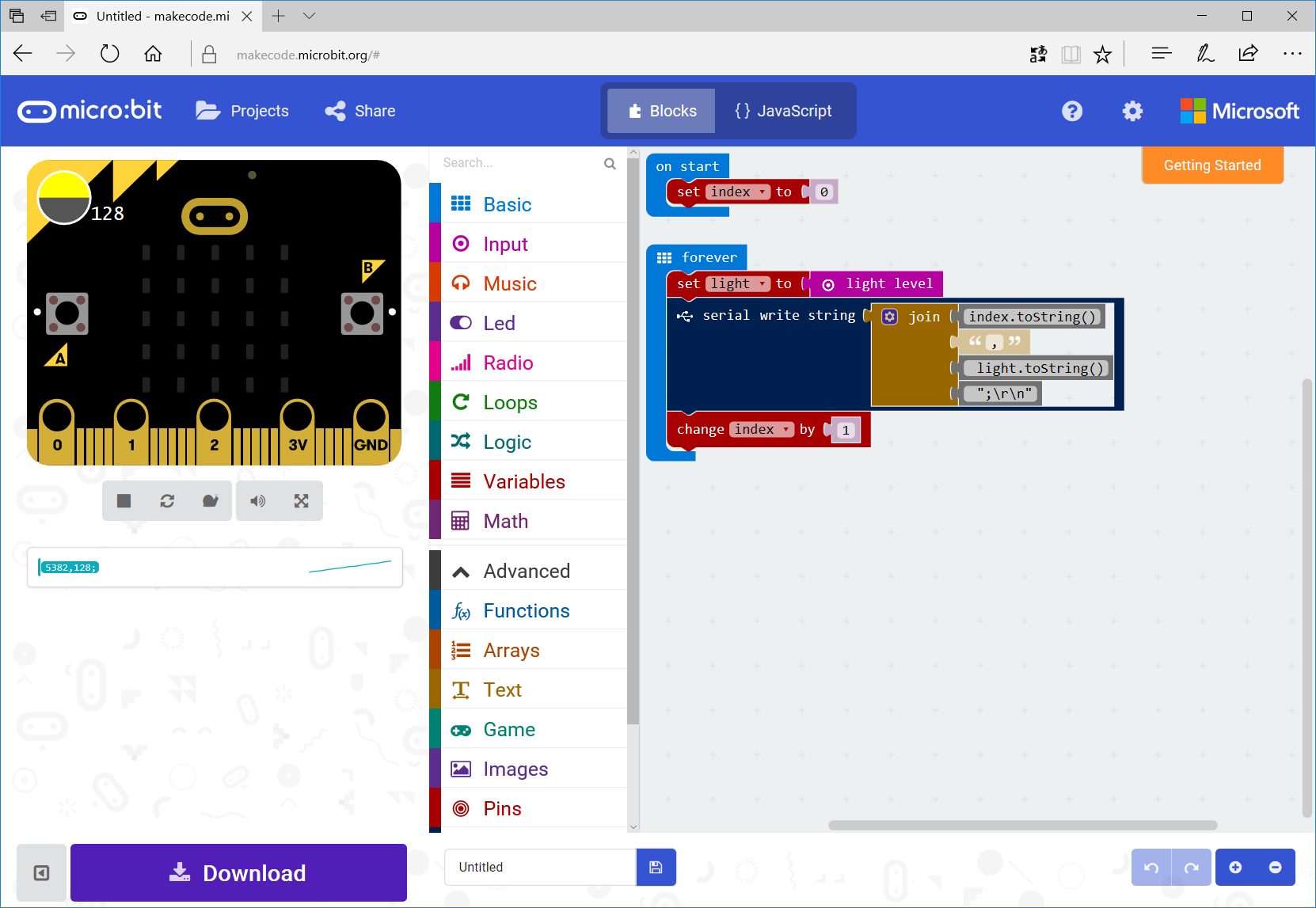Screen dimensions: 1316x908
Task: Adjust the light level slider on the simulator
Action: [x=63, y=197]
